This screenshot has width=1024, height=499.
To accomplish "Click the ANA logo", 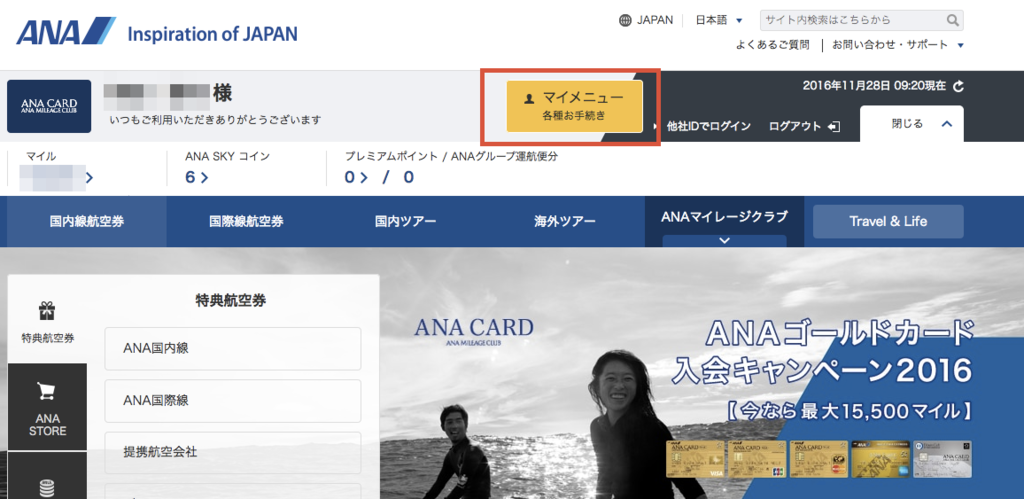I will pos(66,31).
